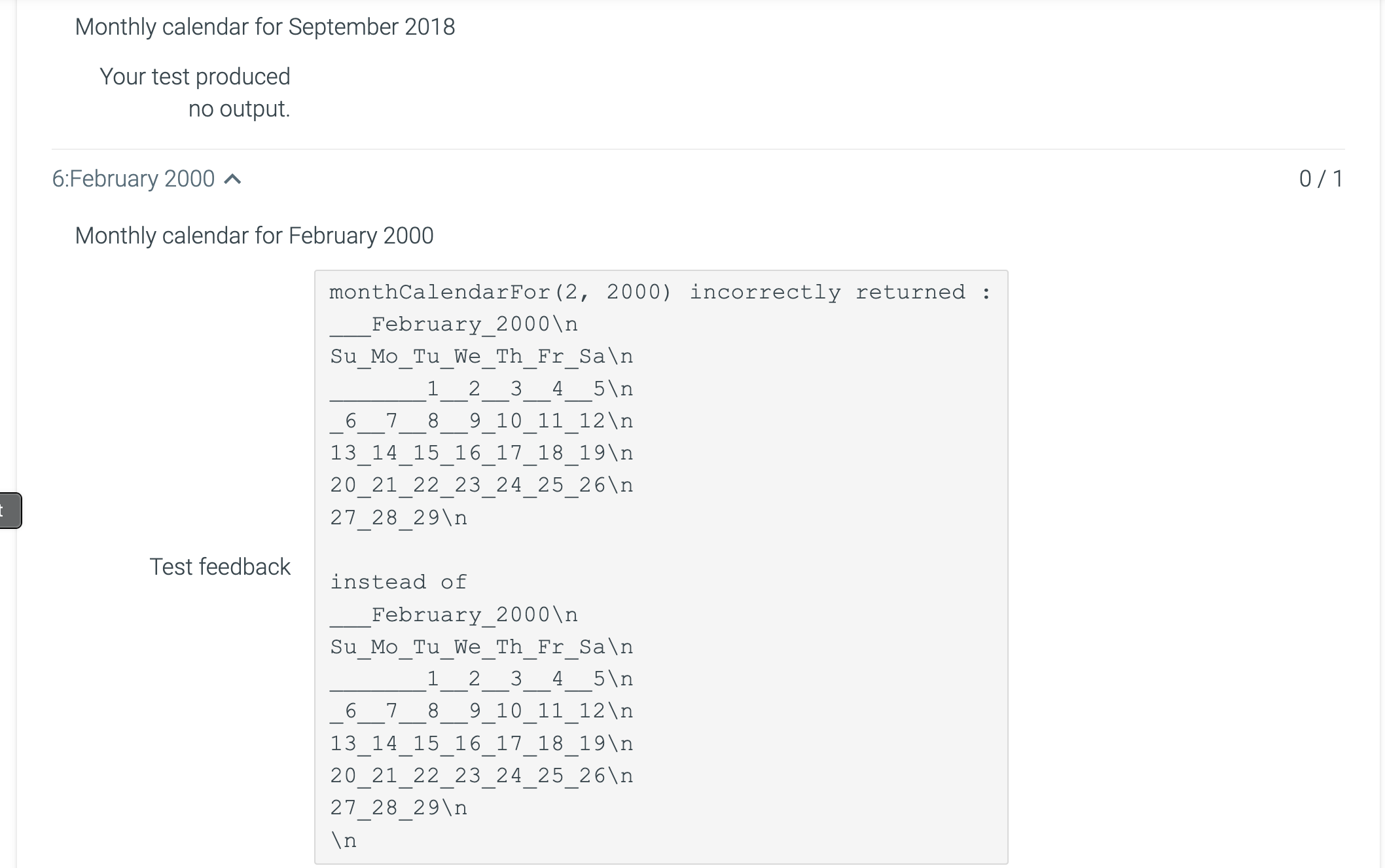This screenshot has height=868, width=1385.
Task: Click the Su_Mo_Tu_We_Th_Fr_Sa row
Action: pos(481,356)
